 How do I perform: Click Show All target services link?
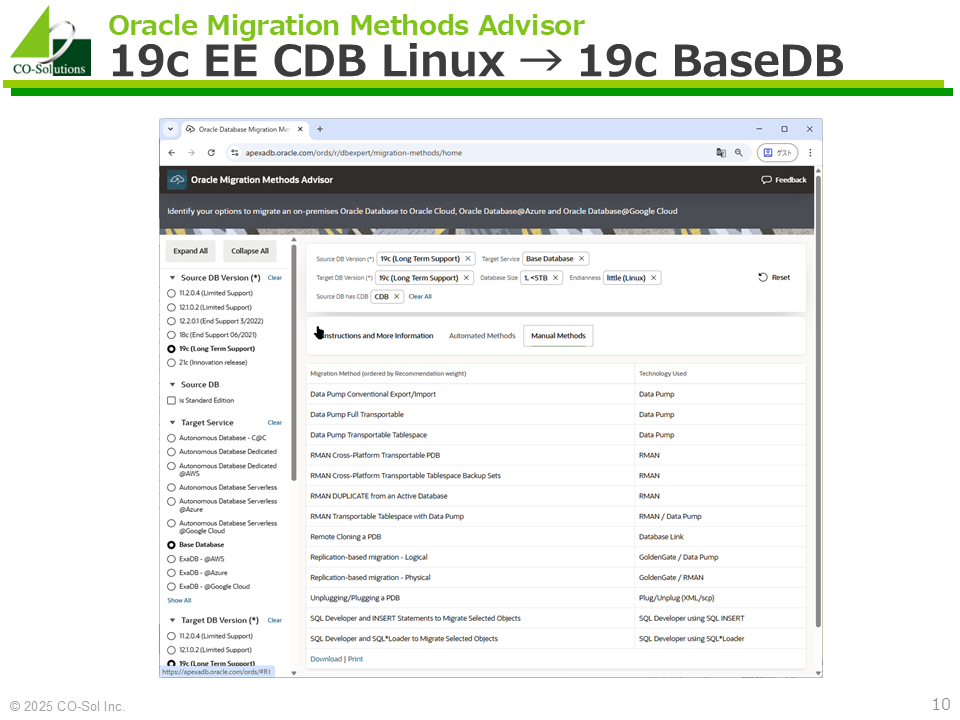(179, 601)
